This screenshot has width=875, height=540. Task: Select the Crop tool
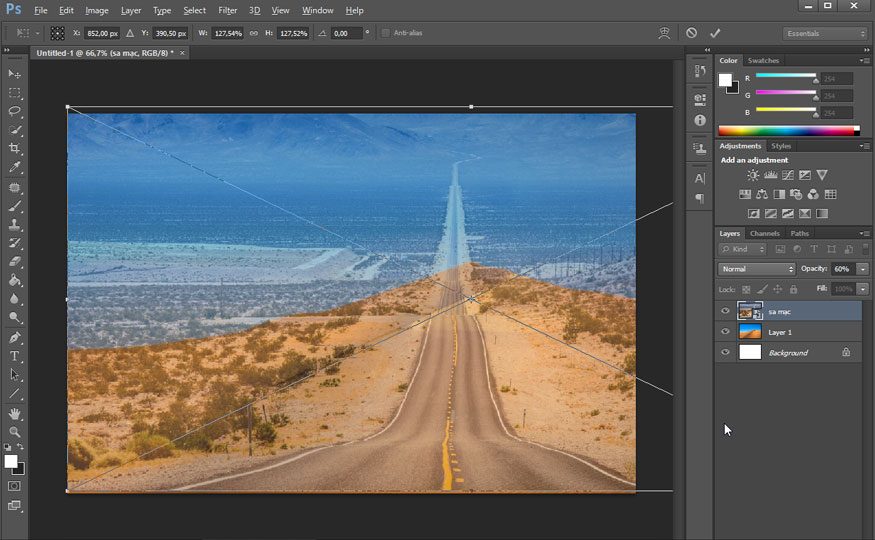[x=15, y=149]
